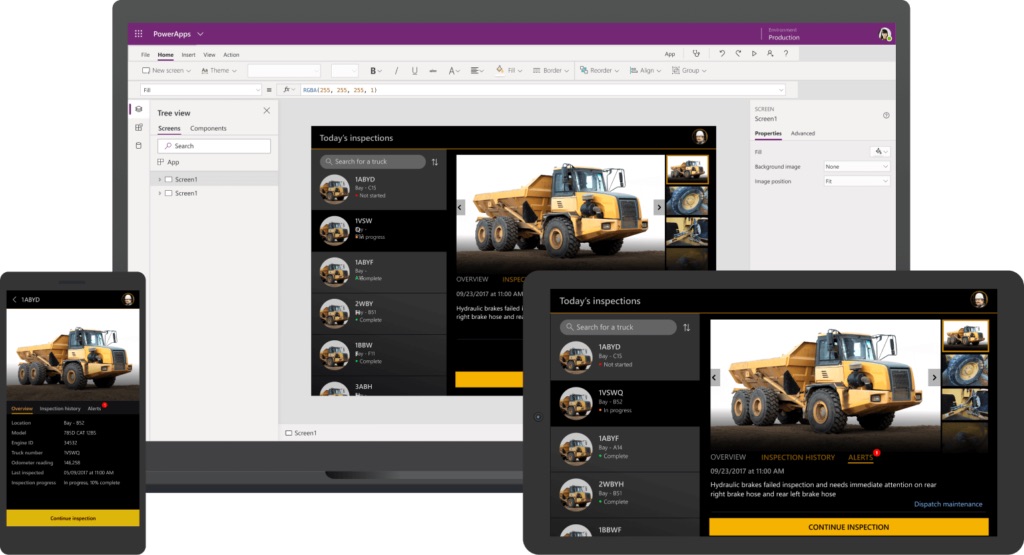Image resolution: width=1024 pixels, height=555 pixels.
Task: Open the Border dropdown
Action: tap(551, 71)
